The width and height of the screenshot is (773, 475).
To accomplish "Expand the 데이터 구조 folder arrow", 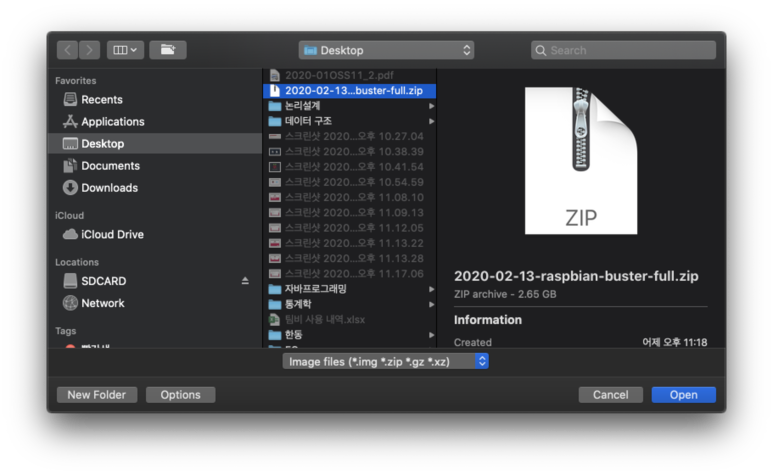I will (431, 121).
